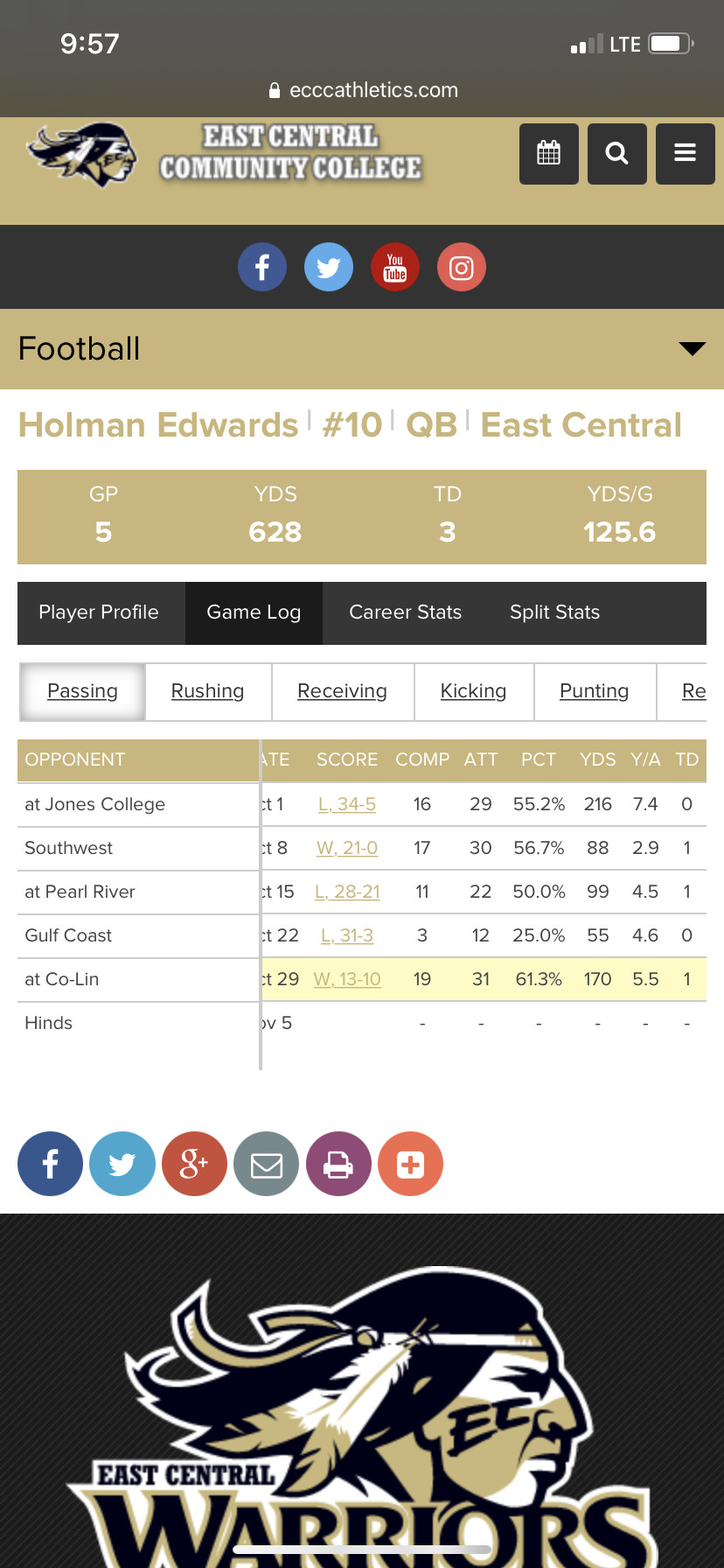The height and width of the screenshot is (1568, 724).
Task: Select the Player Profile tab
Action: click(99, 612)
